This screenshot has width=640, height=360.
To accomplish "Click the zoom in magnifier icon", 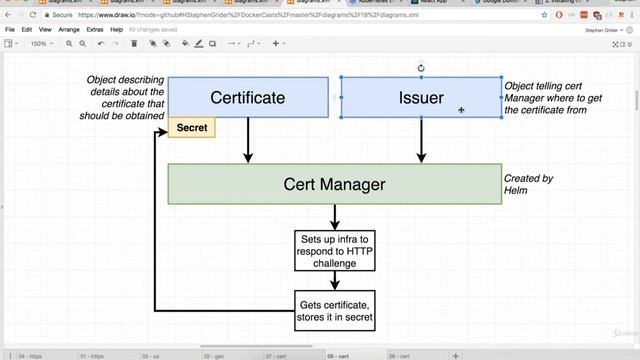I will tap(69, 44).
